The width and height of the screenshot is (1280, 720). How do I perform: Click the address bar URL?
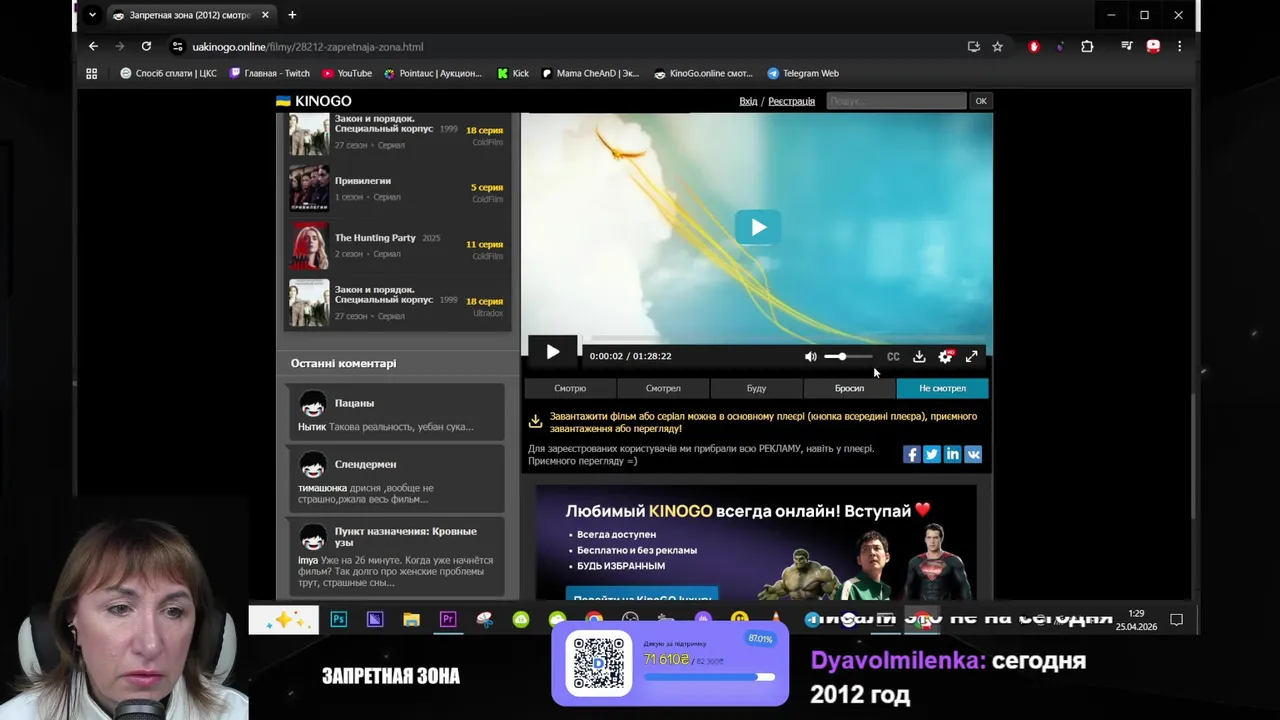(x=308, y=47)
